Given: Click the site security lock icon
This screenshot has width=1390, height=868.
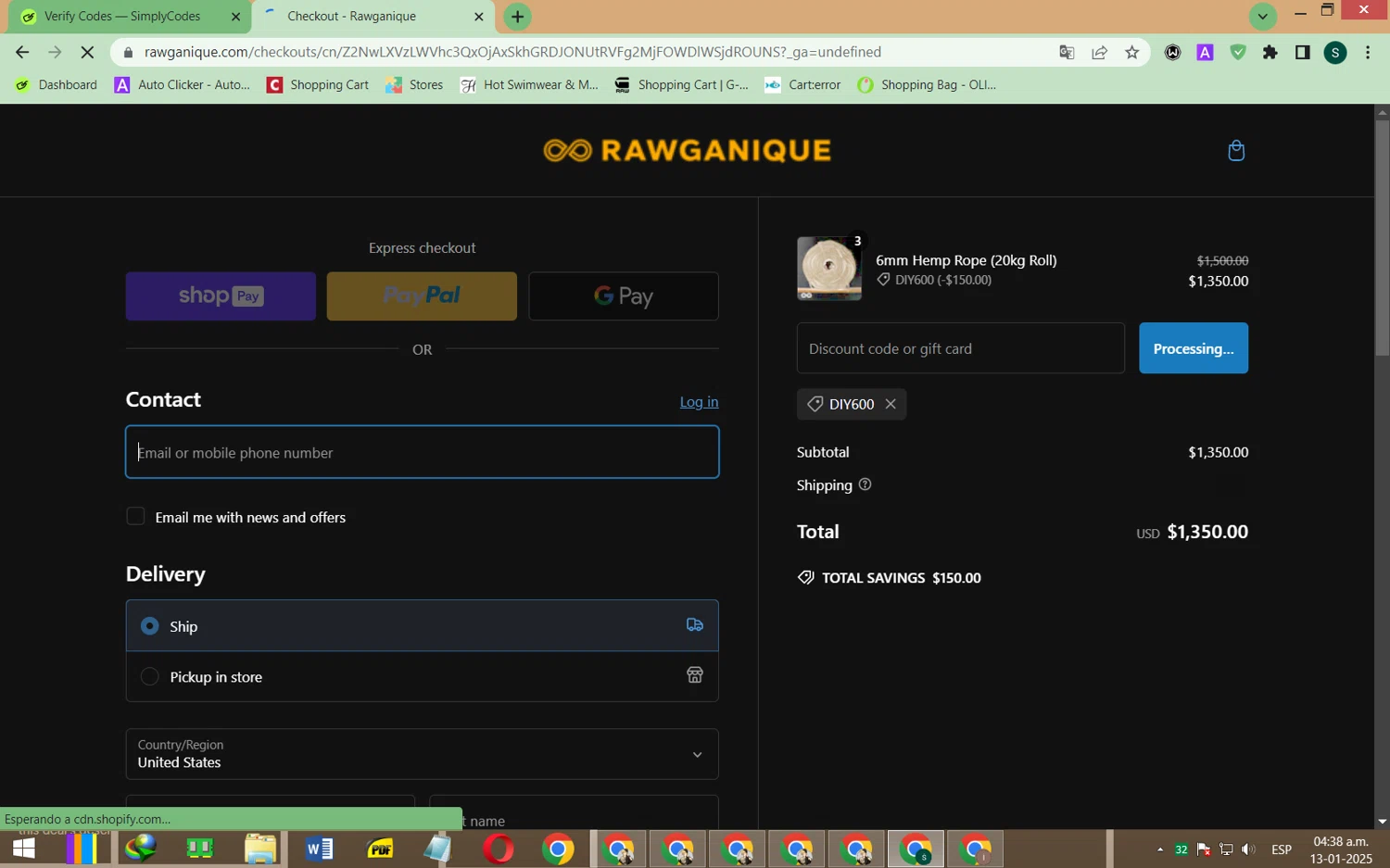Looking at the screenshot, I should 128,52.
